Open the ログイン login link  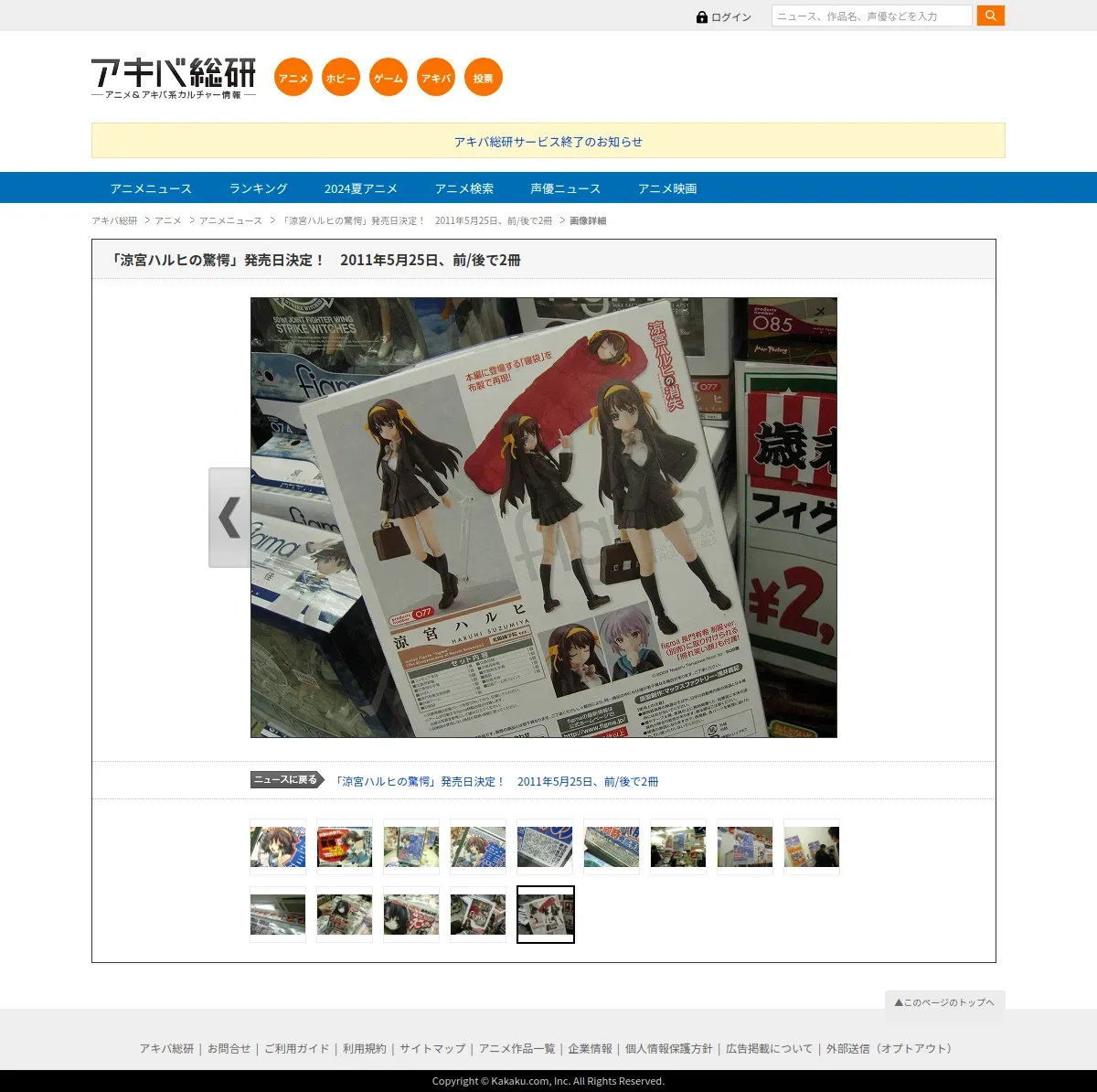coord(724,17)
